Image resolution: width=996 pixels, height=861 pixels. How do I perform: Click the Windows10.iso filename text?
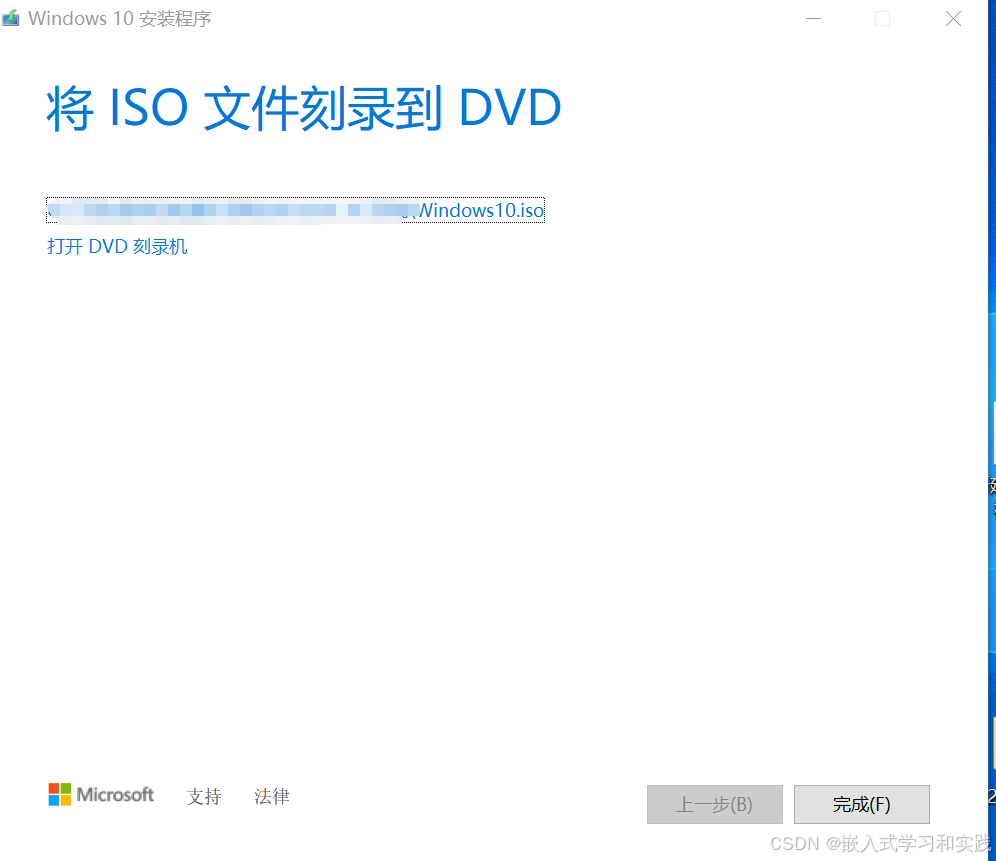pyautogui.click(x=481, y=210)
